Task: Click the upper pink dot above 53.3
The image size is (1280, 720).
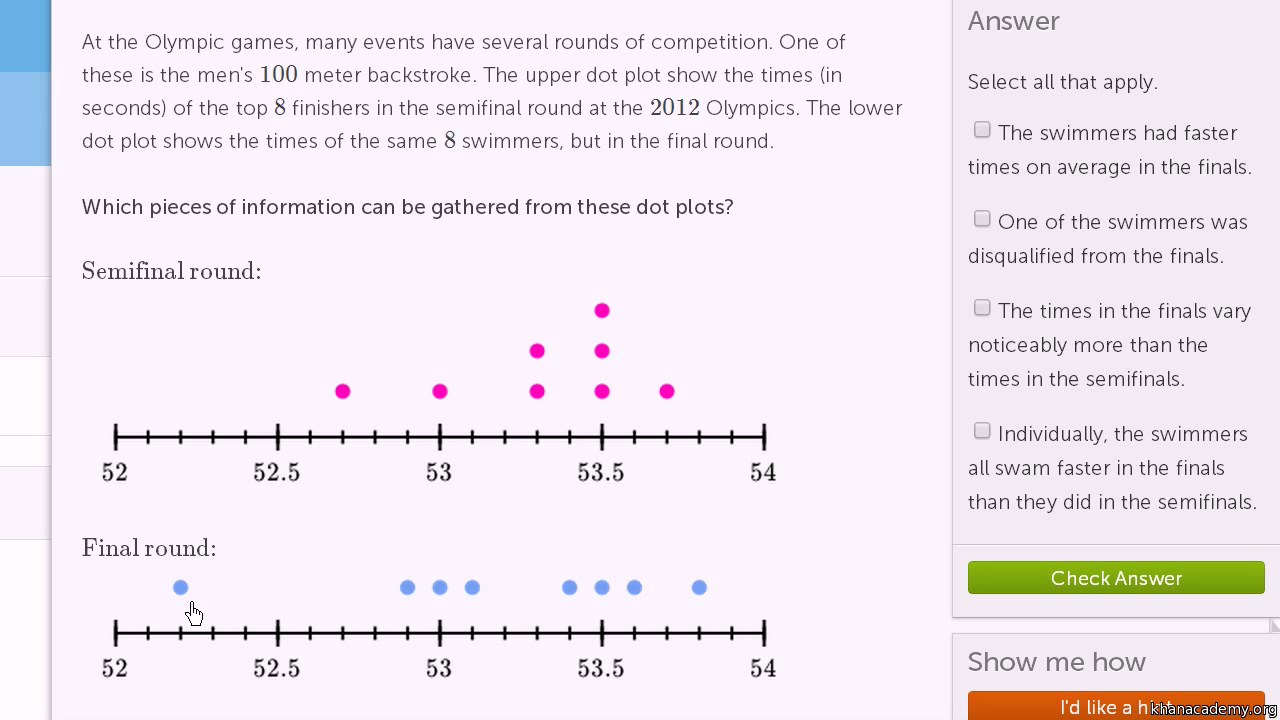Action: [537, 351]
